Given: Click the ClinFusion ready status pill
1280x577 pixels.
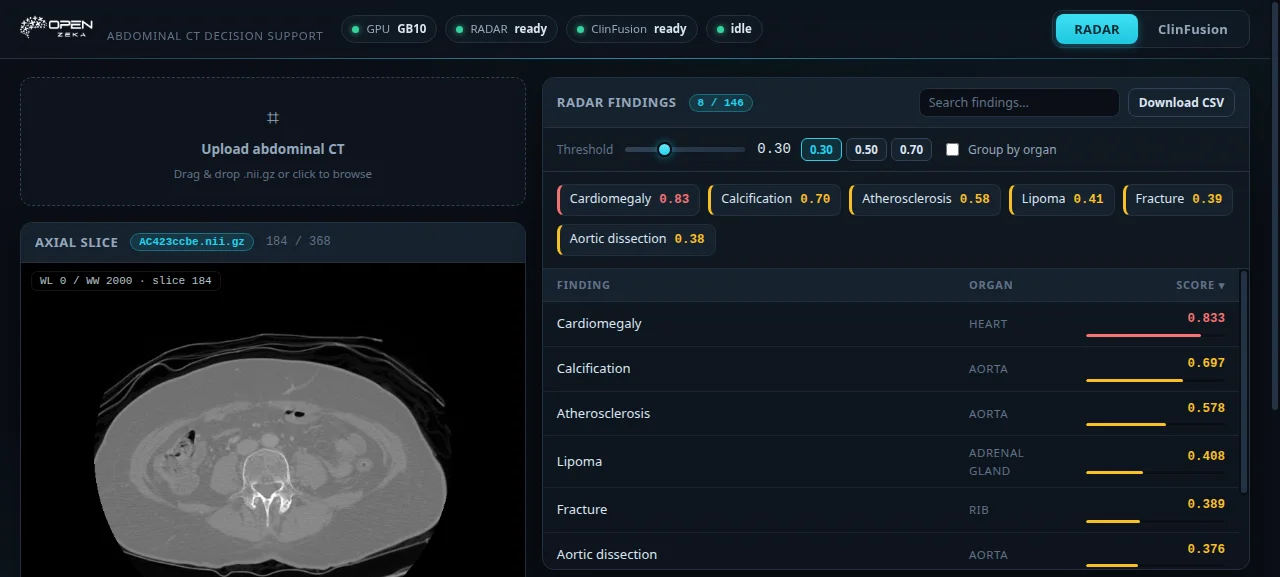Looking at the screenshot, I should [x=631, y=29].
